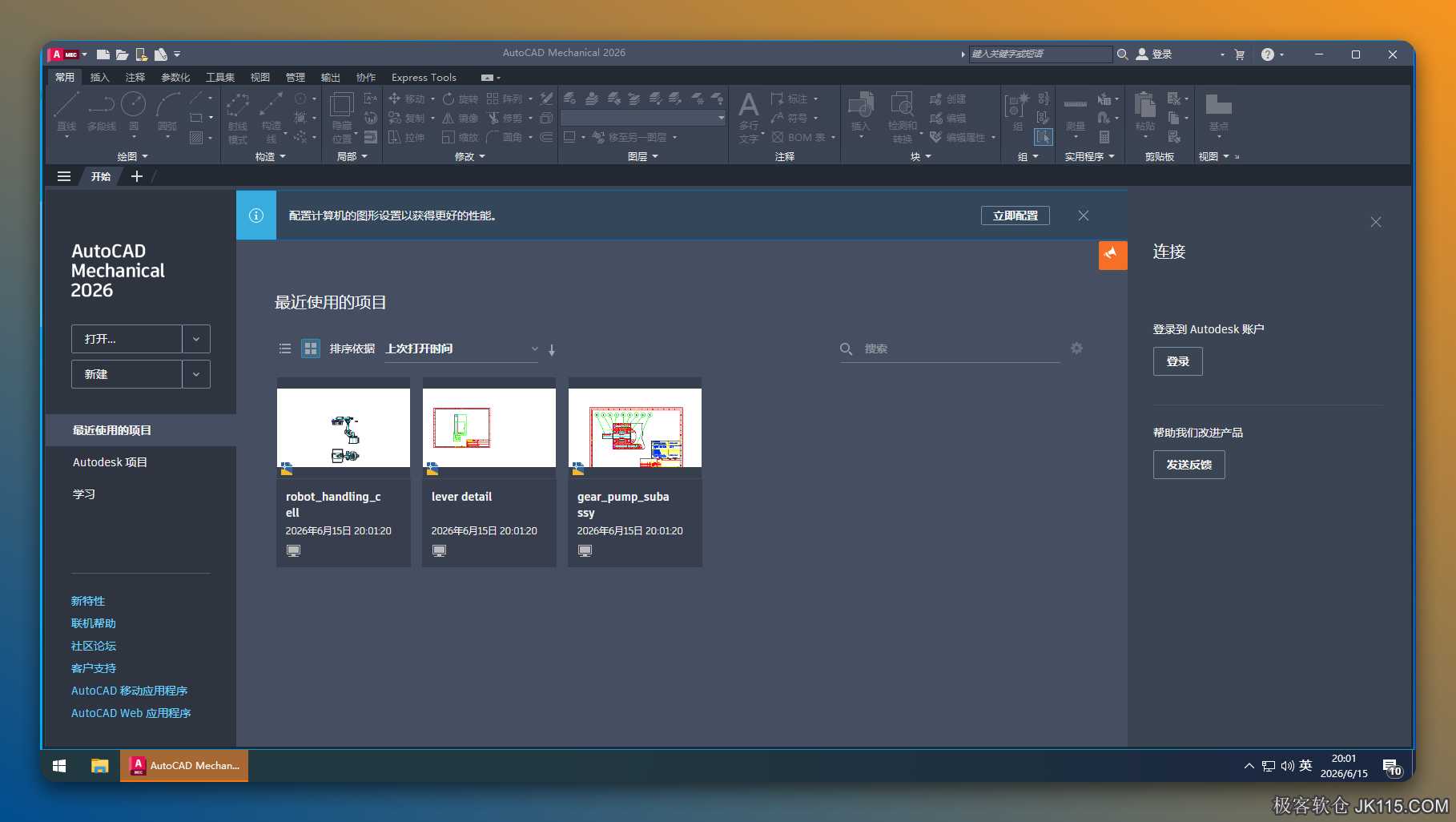The height and width of the screenshot is (822, 1456).
Task: Click the BOM table (BOM 表) tool
Action: tap(798, 137)
